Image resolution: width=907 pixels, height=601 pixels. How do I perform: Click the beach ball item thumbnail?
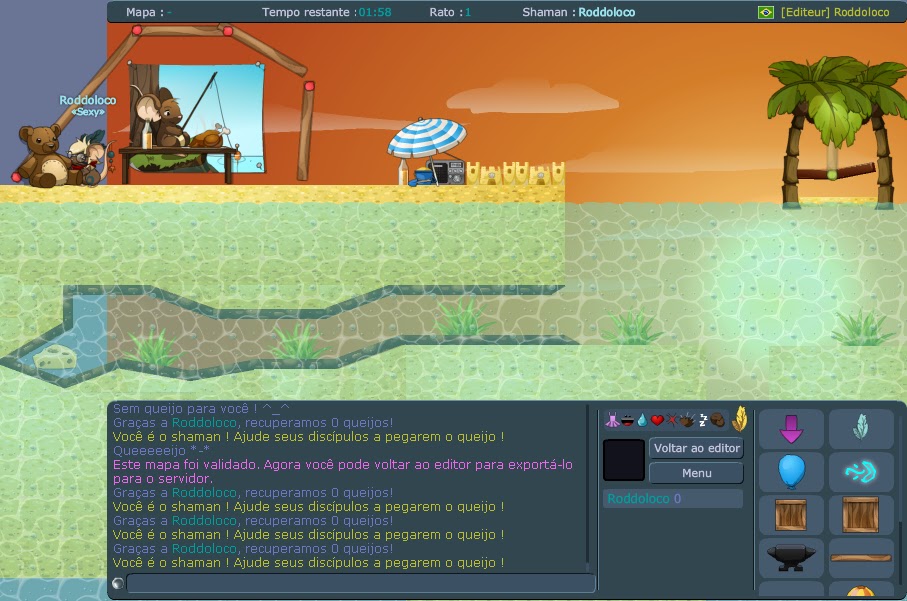[861, 592]
